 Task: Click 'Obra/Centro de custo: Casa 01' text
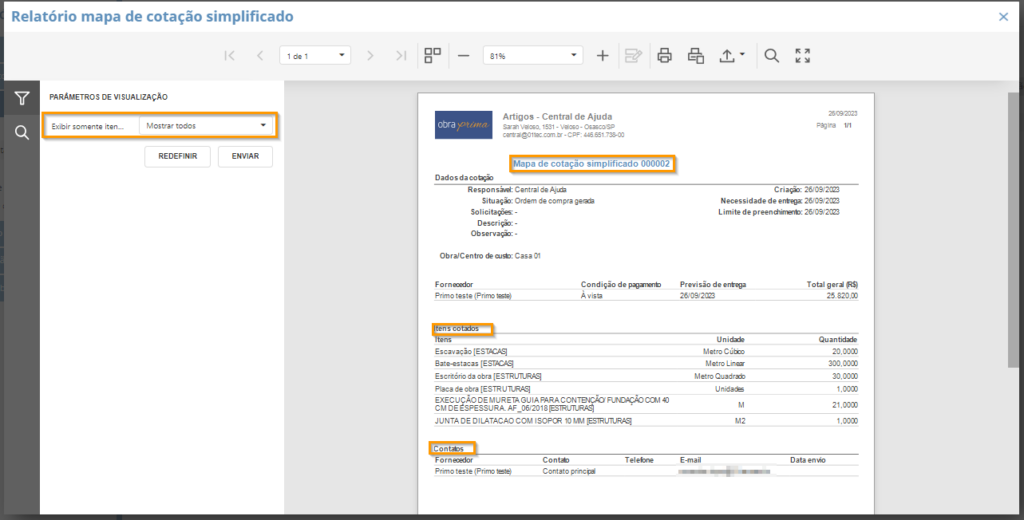[x=490, y=256]
